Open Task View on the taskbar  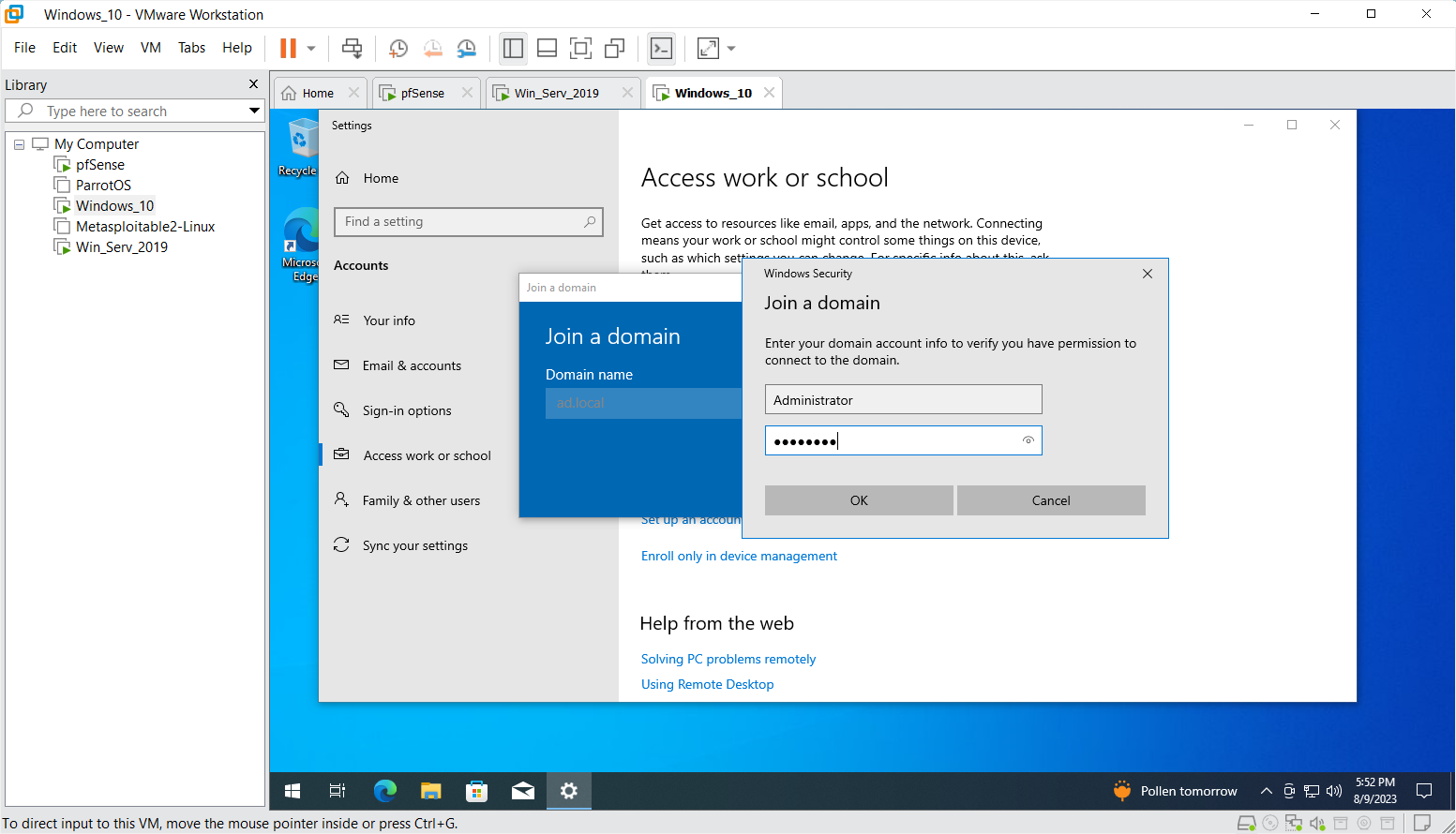pos(338,791)
